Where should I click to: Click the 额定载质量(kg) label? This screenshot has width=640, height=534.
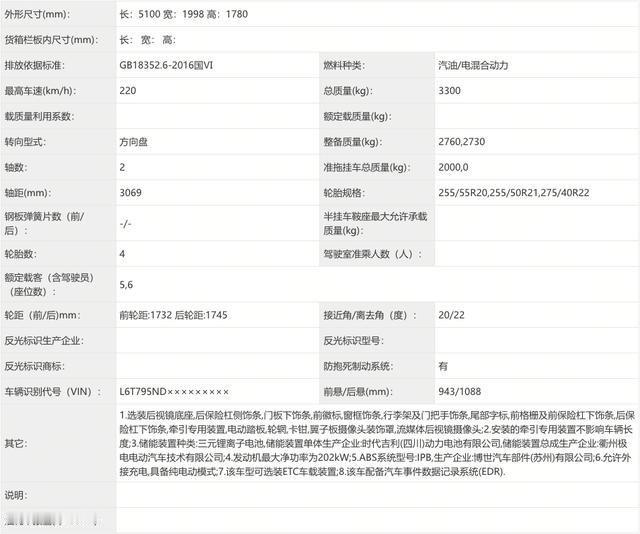point(358,116)
